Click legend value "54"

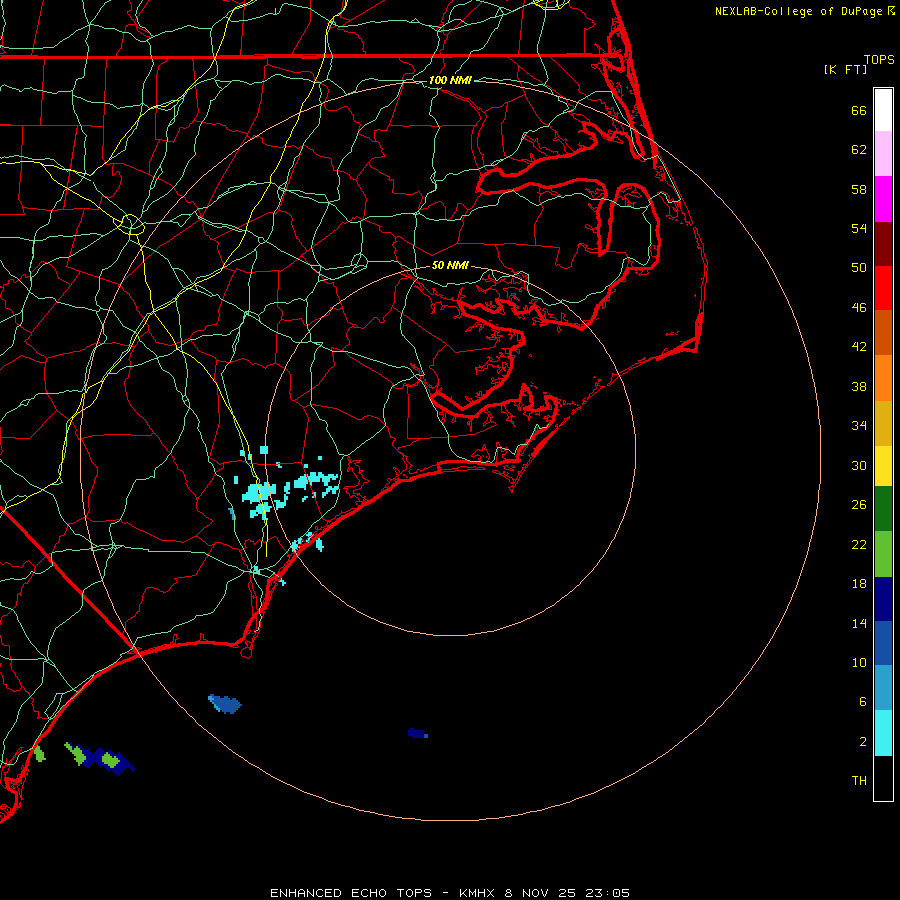pyautogui.click(x=859, y=228)
